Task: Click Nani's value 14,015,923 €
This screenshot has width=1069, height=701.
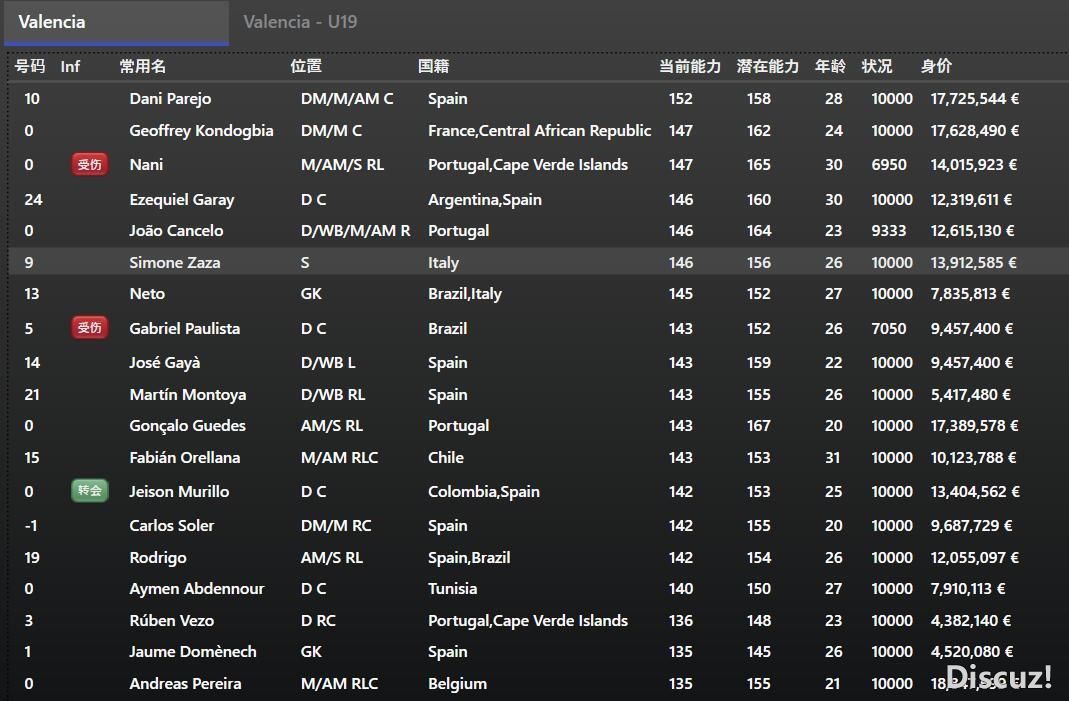Action: click(974, 165)
